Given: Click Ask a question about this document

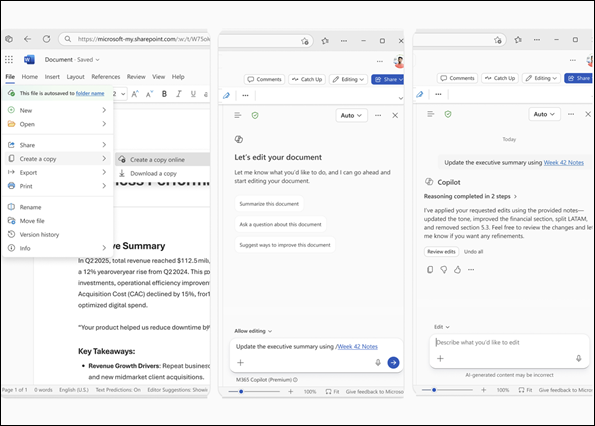Looking at the screenshot, I should pos(280,224).
